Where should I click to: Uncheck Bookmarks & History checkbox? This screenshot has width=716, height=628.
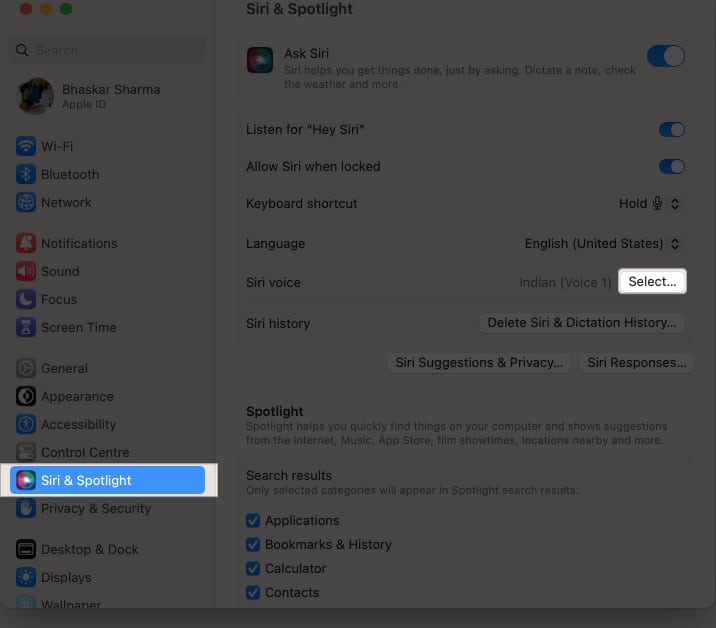pyautogui.click(x=253, y=544)
